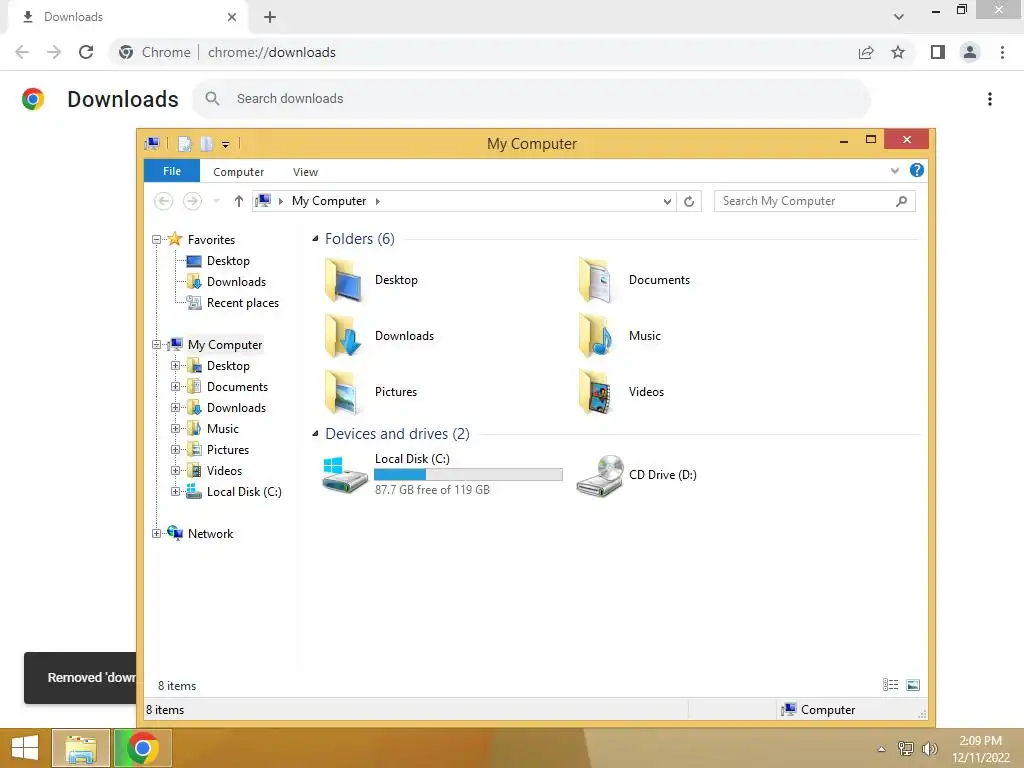The width and height of the screenshot is (1024, 768).
Task: Open the address bar history dropdown
Action: [667, 201]
